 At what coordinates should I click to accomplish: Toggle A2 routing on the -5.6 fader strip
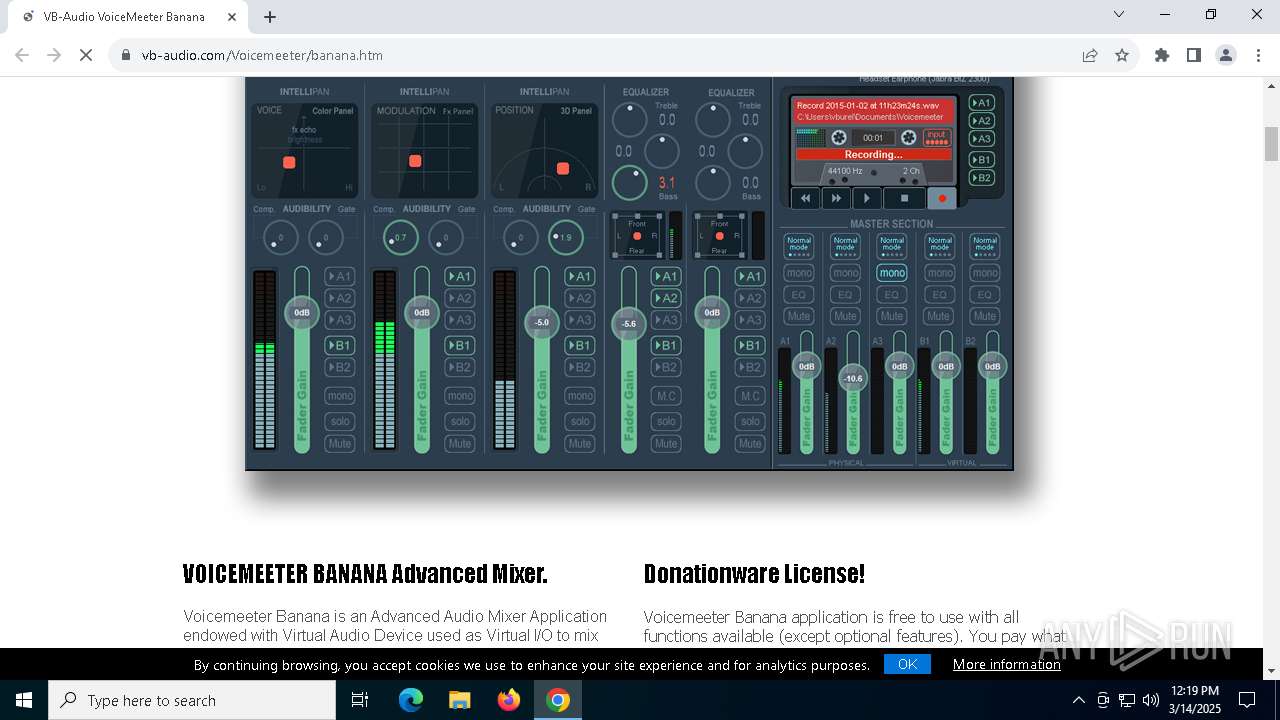(x=666, y=298)
